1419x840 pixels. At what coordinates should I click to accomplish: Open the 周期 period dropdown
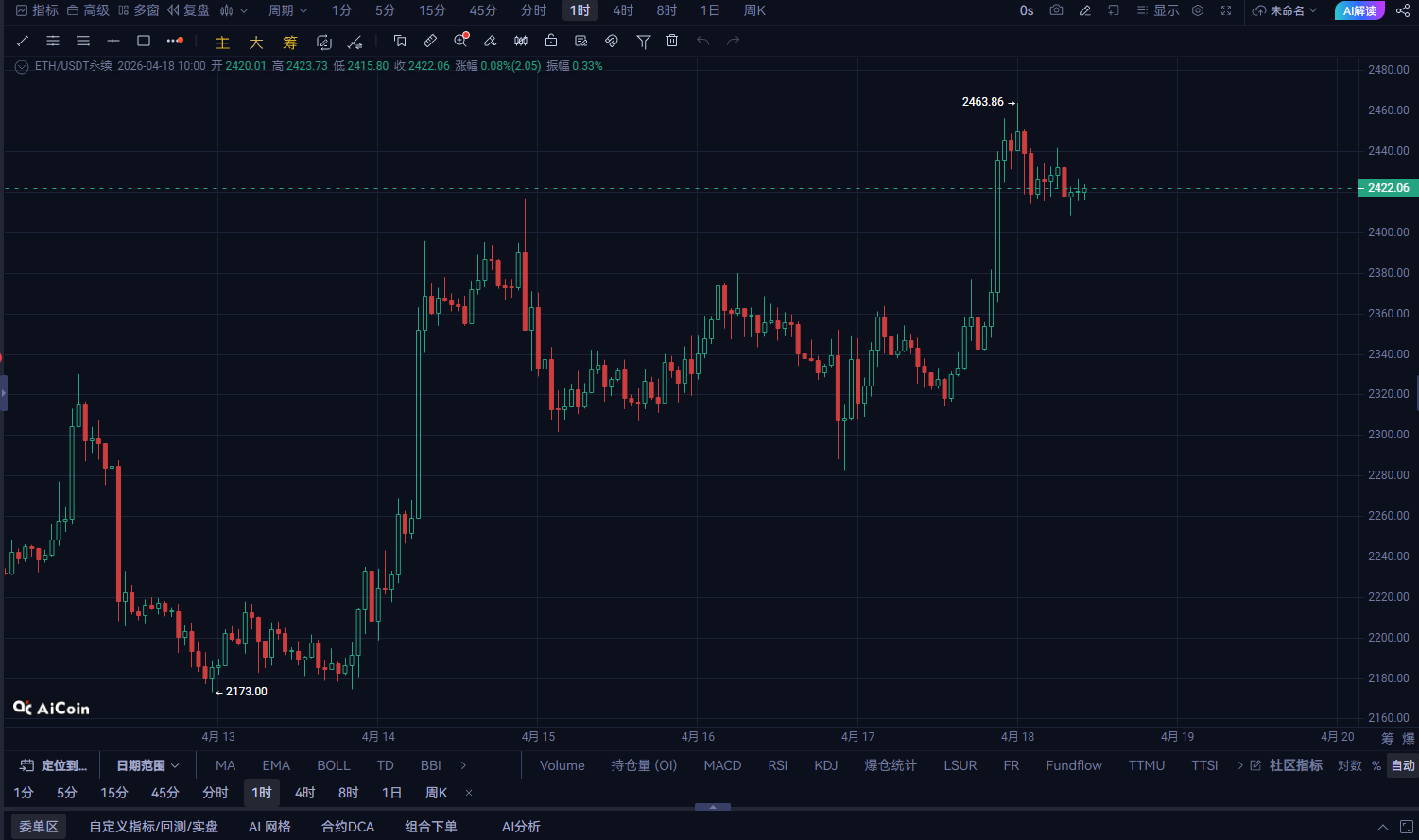coord(288,10)
